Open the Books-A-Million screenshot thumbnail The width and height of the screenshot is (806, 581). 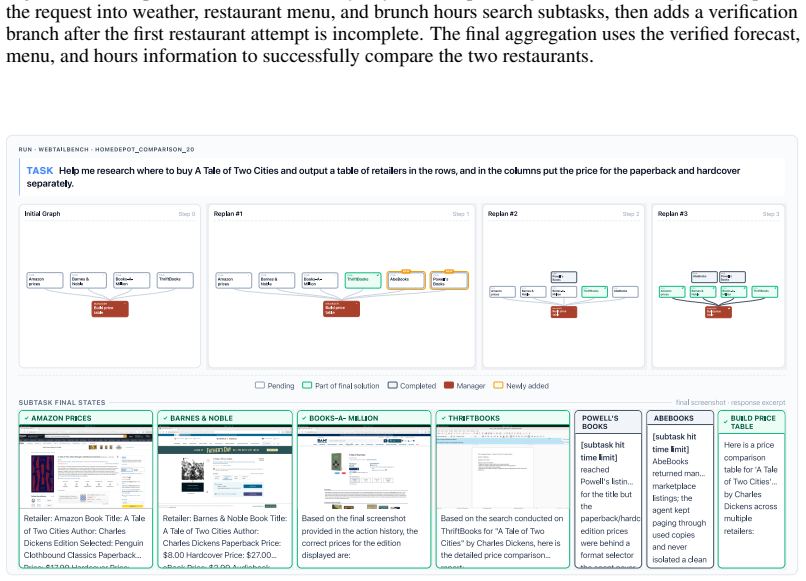[364, 467]
